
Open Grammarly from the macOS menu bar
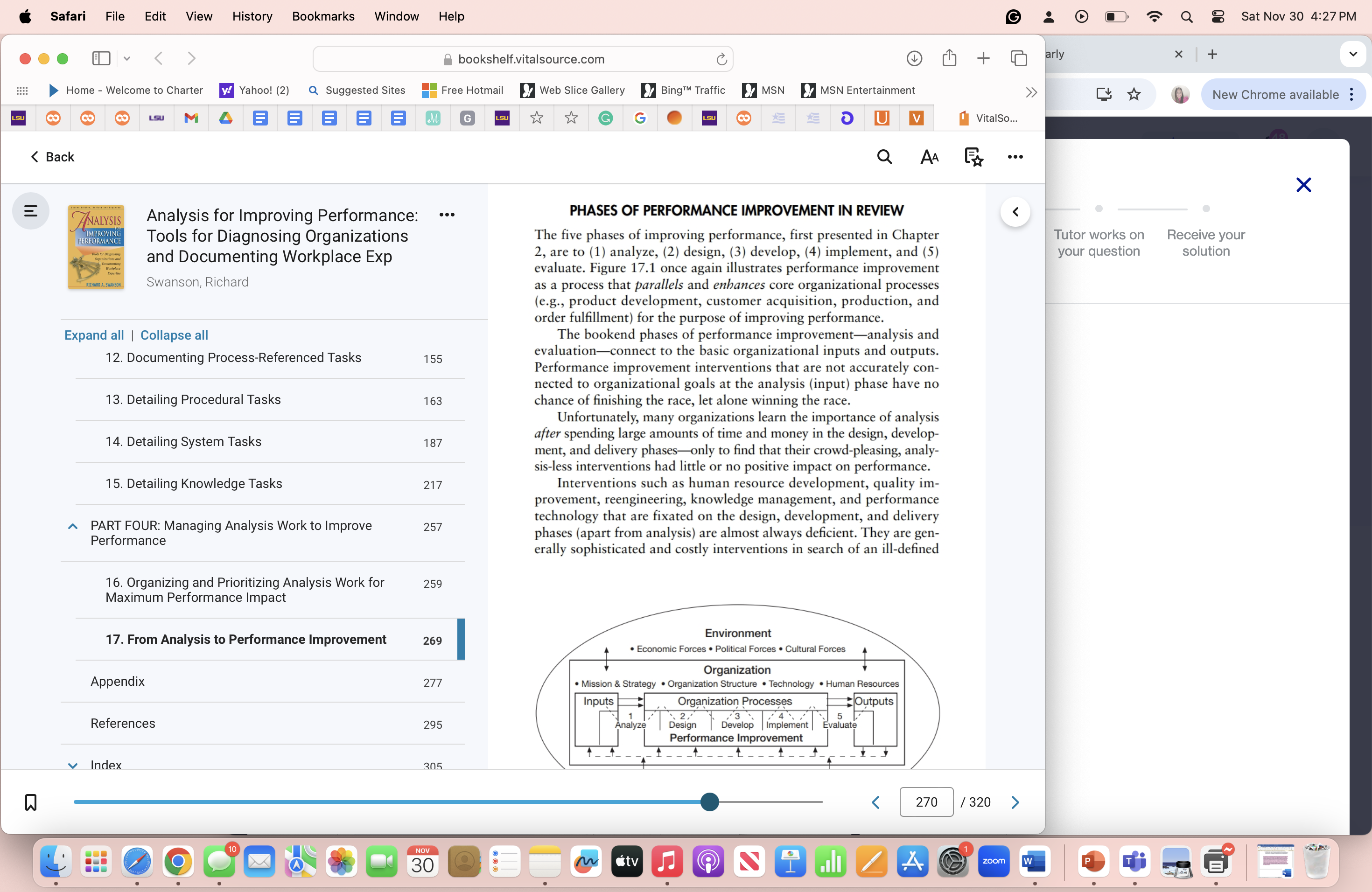[x=1014, y=16]
